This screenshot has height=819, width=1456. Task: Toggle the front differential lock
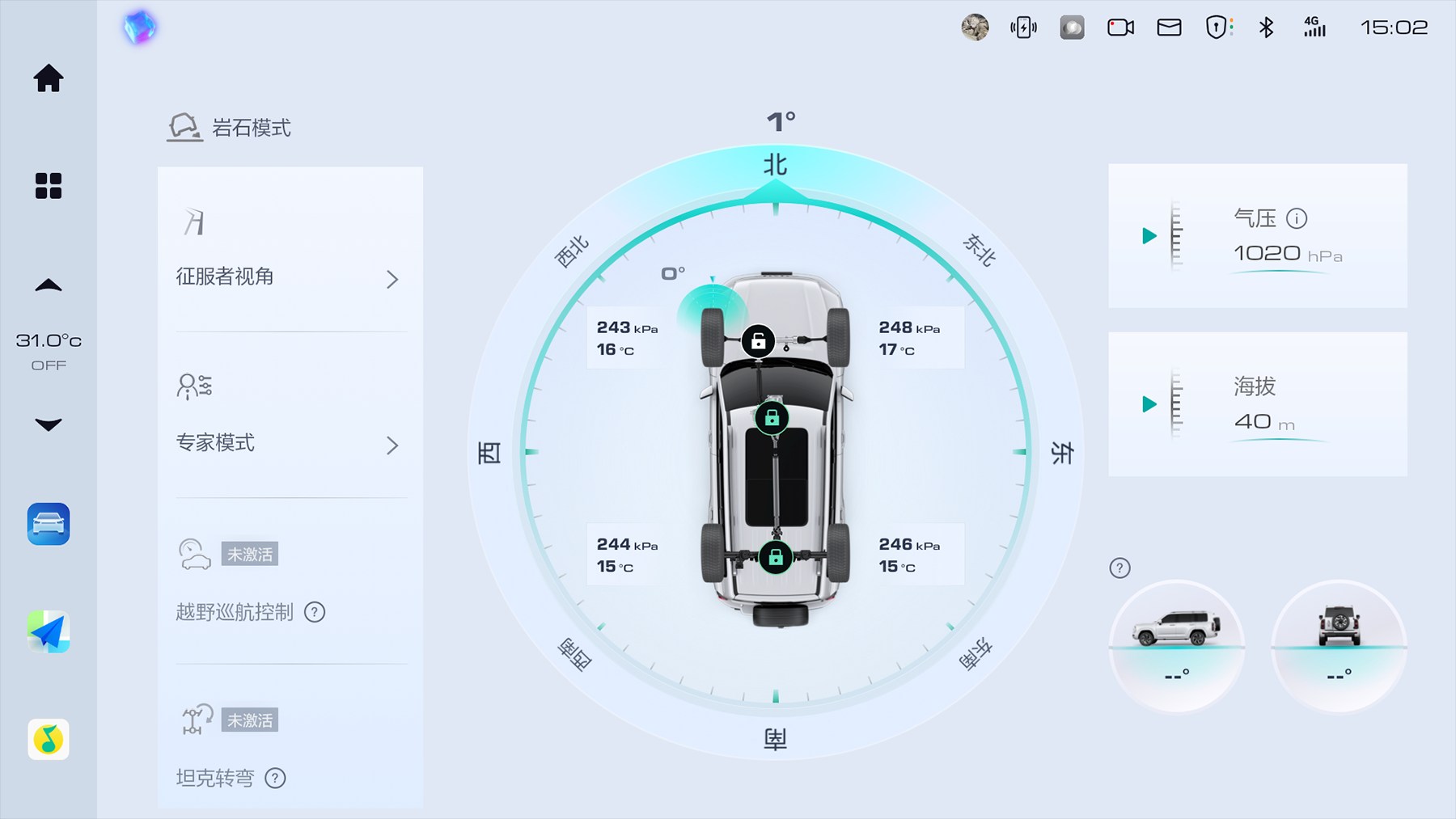(x=758, y=341)
